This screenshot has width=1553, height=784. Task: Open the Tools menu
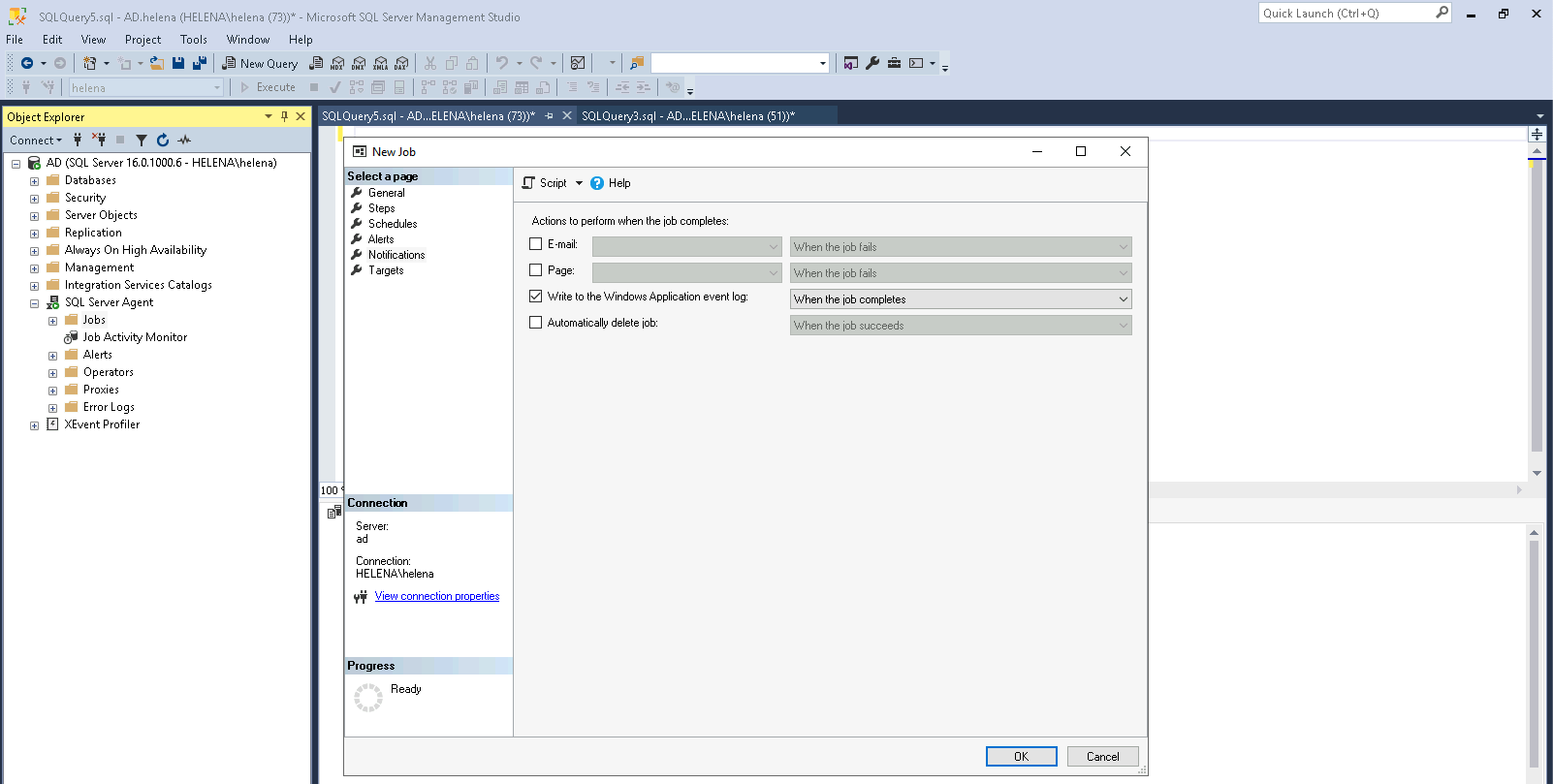pyautogui.click(x=193, y=40)
